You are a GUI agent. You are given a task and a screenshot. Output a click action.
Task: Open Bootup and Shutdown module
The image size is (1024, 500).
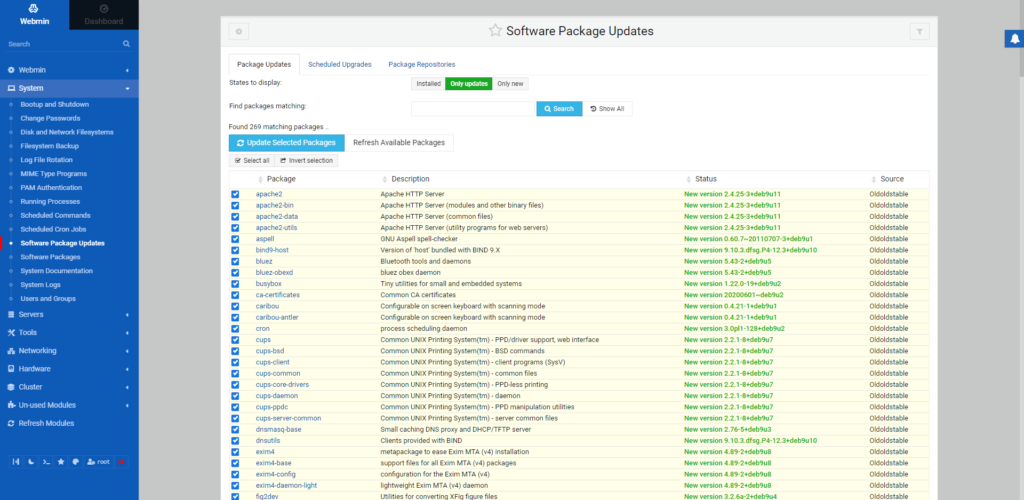54,104
